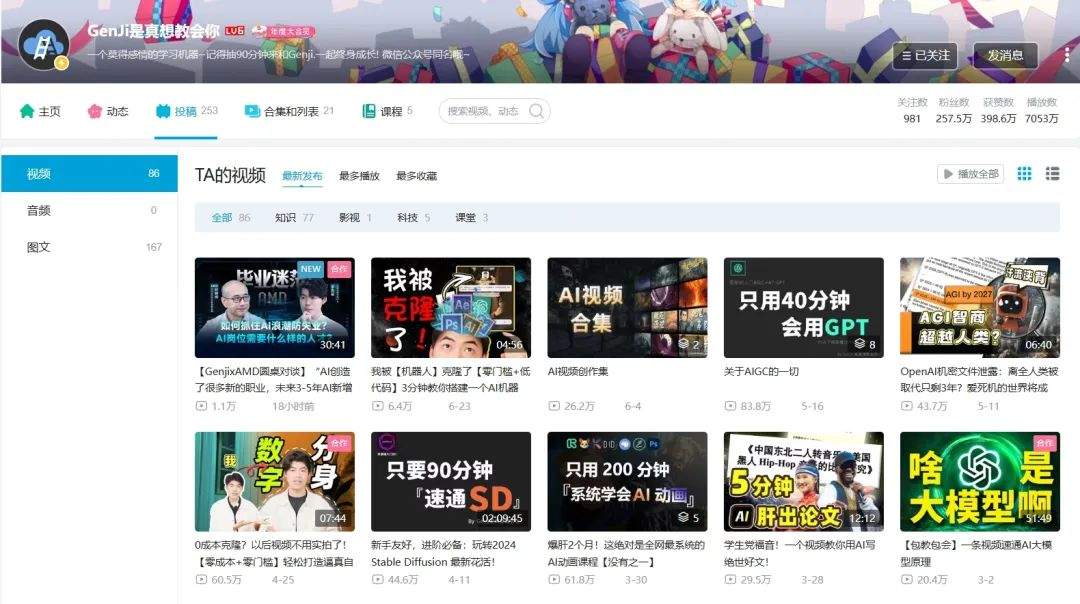Image resolution: width=1080 pixels, height=604 pixels.
Task: Click the NEW badge on the first video
Action: [311, 269]
